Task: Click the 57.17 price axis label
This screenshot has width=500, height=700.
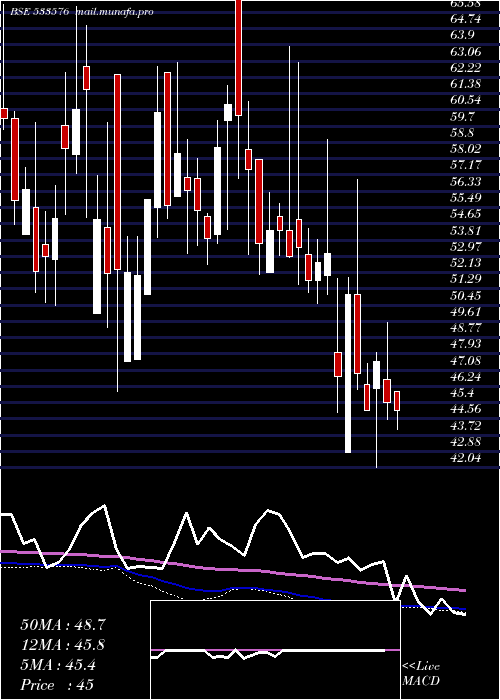Action: point(466,165)
